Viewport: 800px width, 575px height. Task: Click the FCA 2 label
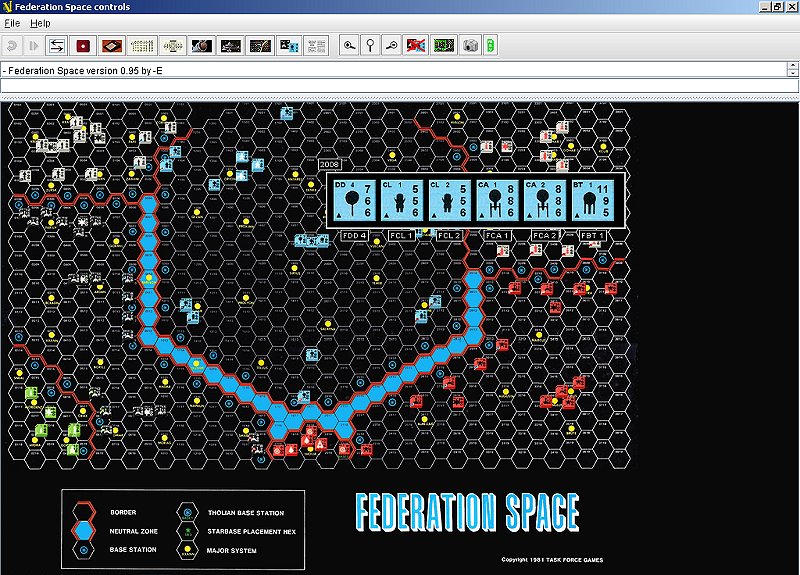545,236
